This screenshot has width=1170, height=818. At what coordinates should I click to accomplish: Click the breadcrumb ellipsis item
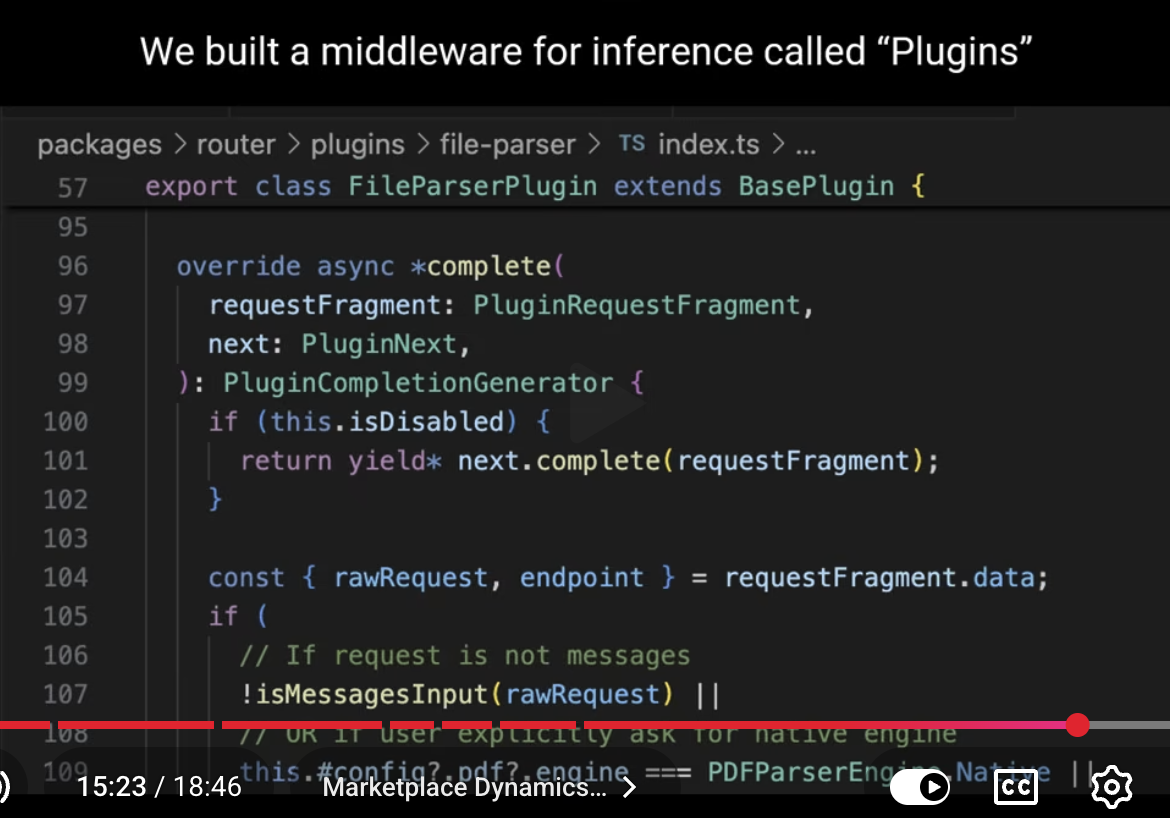coord(806,148)
